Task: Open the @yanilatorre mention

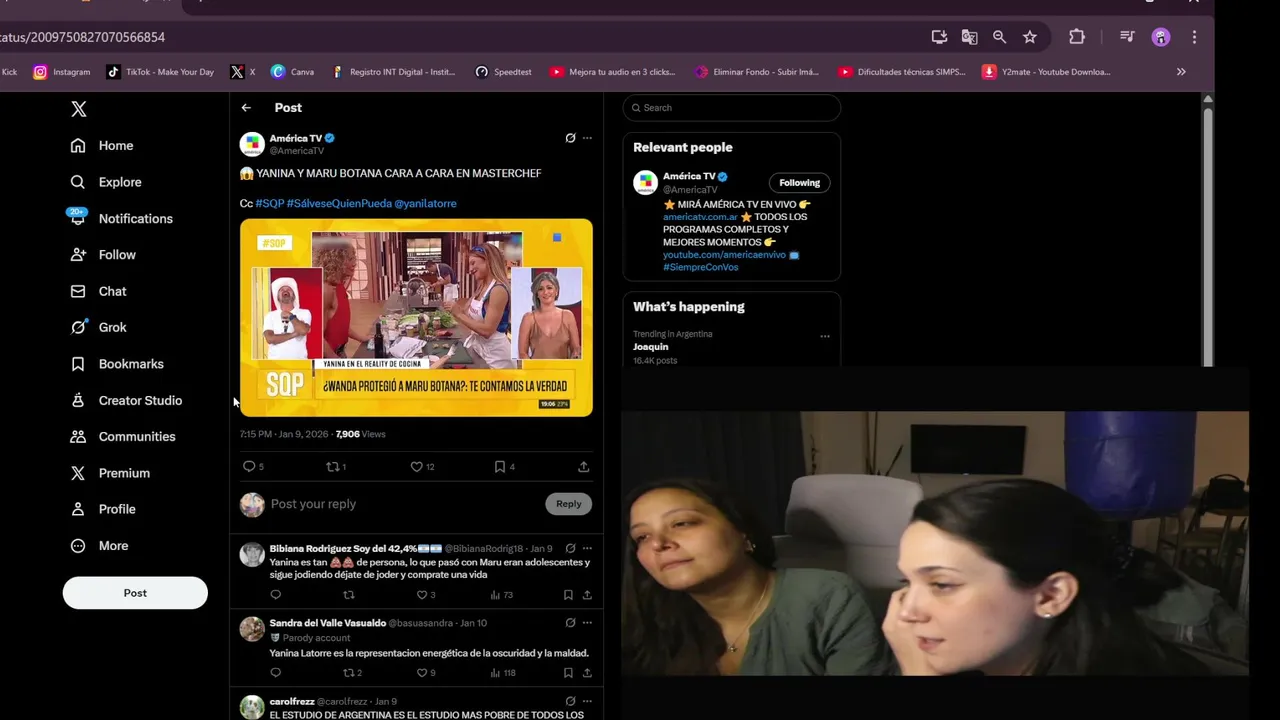Action: click(x=425, y=203)
